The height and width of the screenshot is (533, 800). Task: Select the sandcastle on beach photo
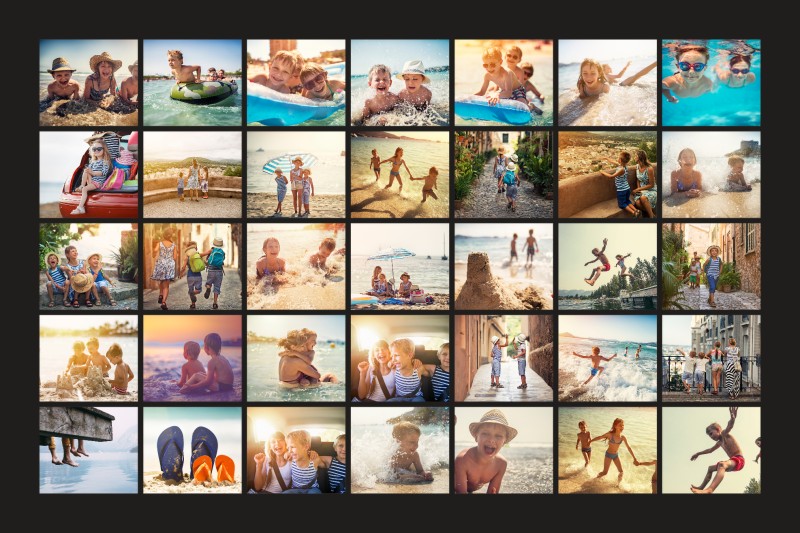[x=503, y=266]
